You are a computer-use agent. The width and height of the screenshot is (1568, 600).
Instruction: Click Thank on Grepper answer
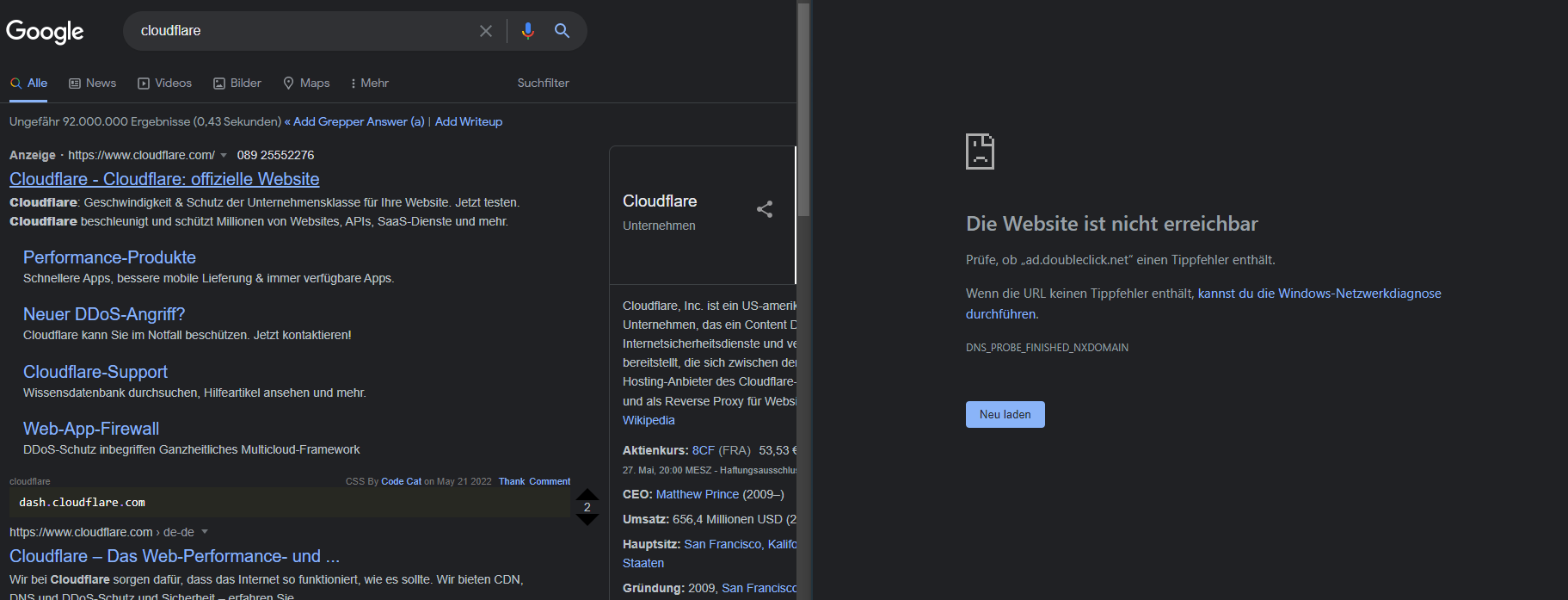tap(512, 481)
